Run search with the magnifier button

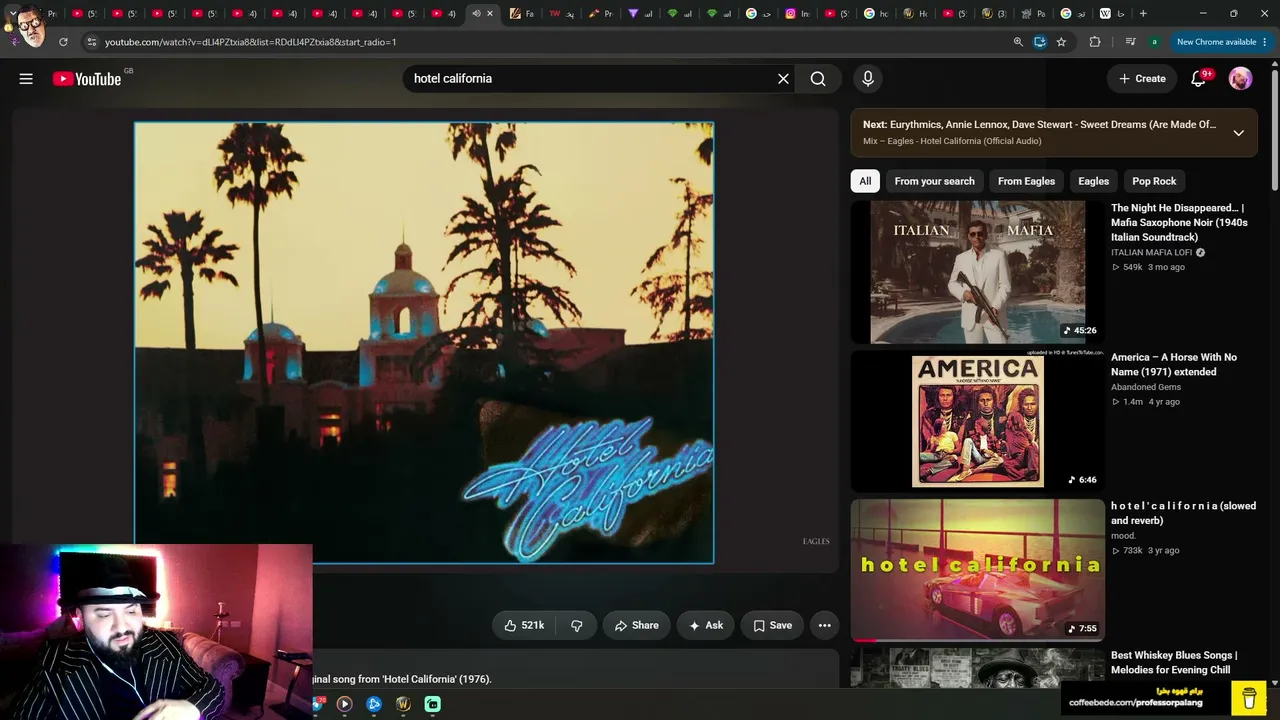click(x=818, y=78)
